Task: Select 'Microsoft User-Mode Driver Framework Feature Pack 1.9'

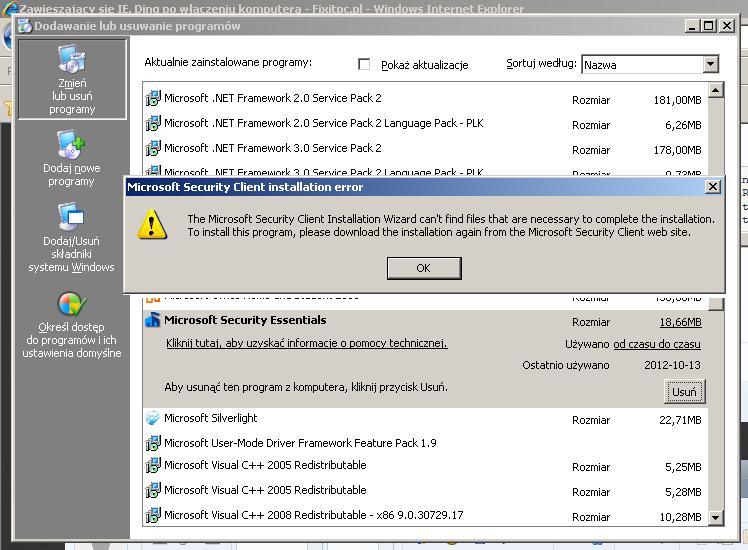Action: coord(300,443)
